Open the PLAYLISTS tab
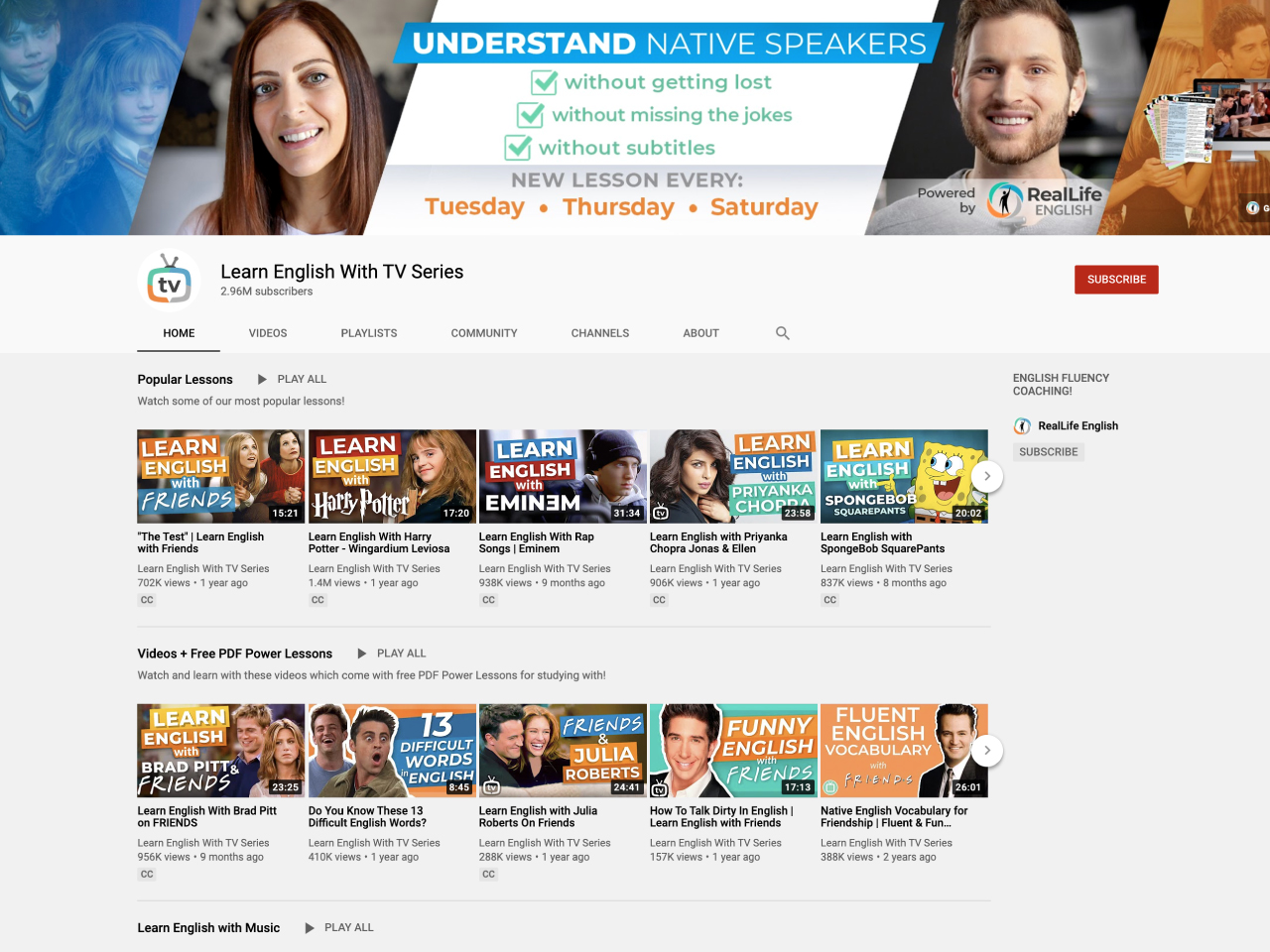Image resolution: width=1270 pixels, height=952 pixels. [x=369, y=333]
